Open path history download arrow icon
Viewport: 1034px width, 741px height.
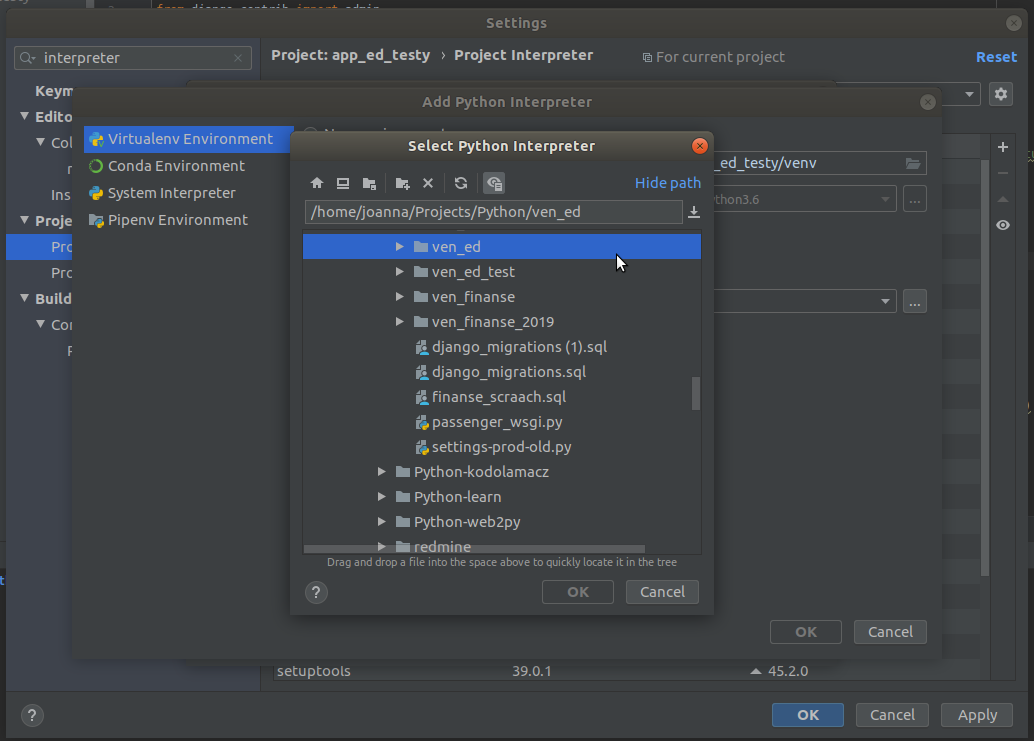click(694, 212)
